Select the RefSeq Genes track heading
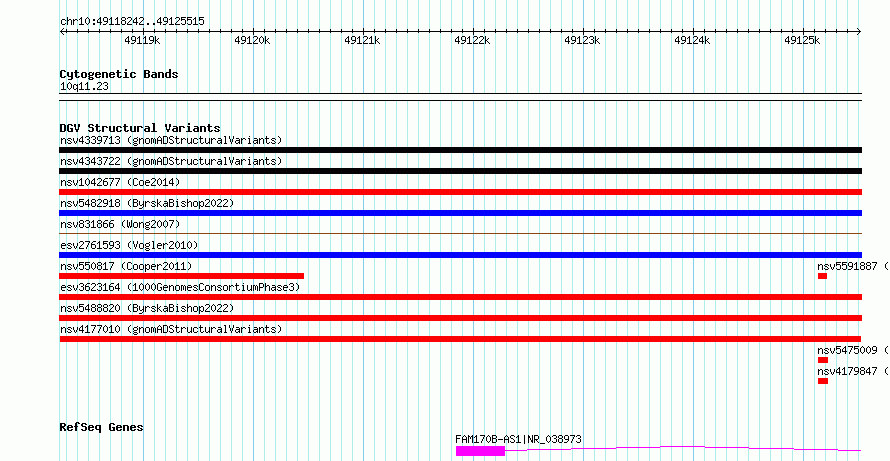The height and width of the screenshot is (461, 890). click(x=101, y=427)
